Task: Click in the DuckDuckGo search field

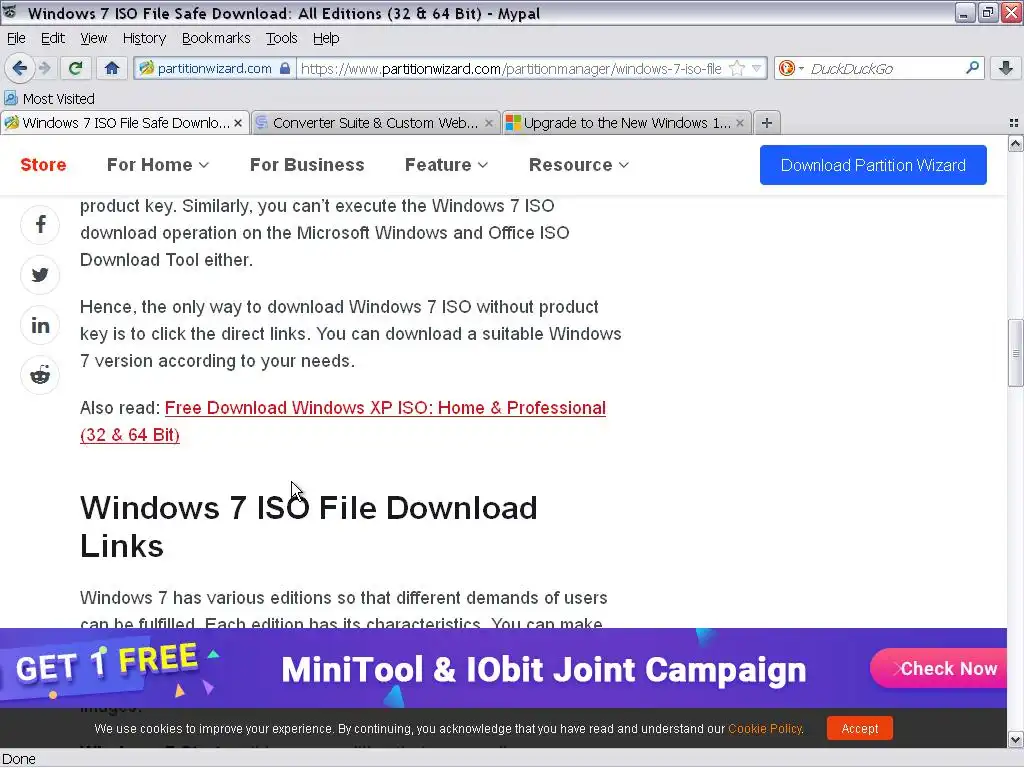Action: [885, 68]
